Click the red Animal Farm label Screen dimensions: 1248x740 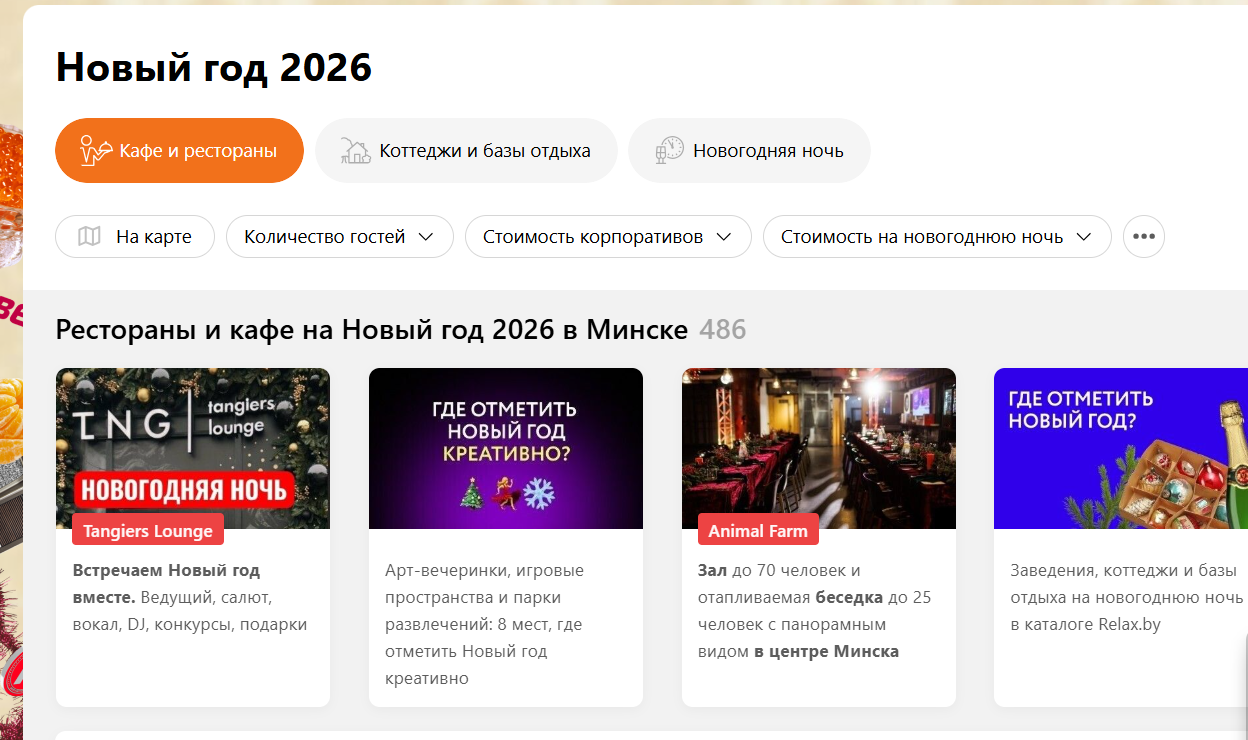tap(758, 530)
